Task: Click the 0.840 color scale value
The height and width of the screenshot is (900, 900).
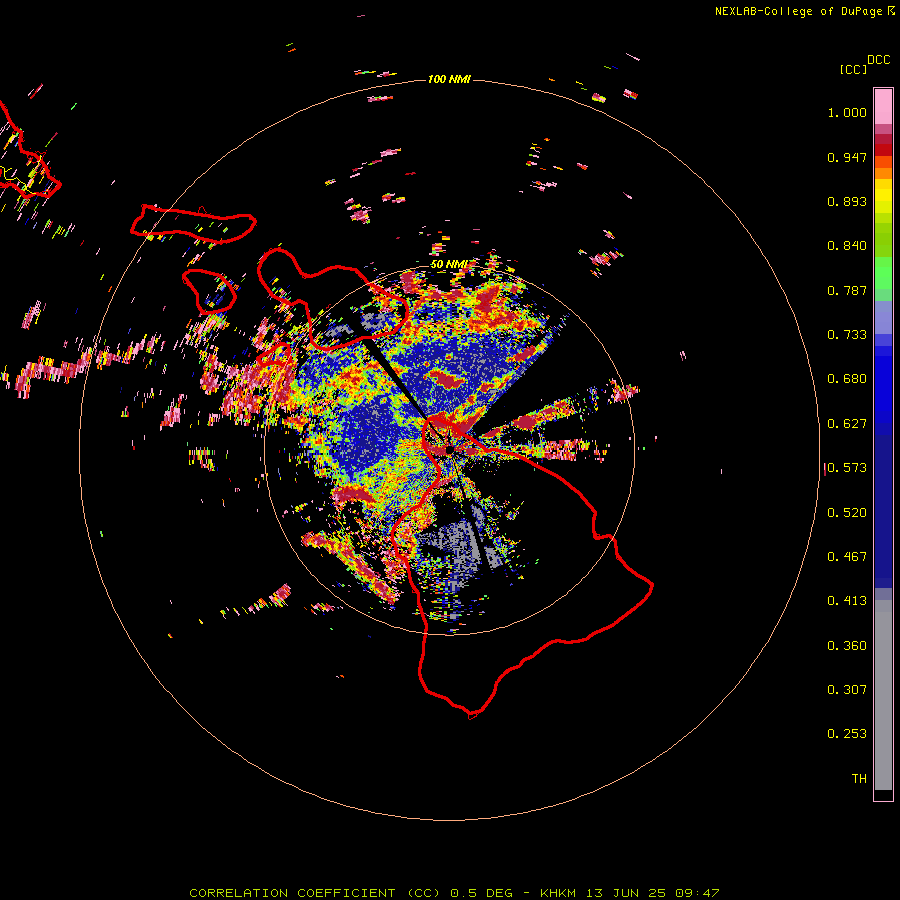Action: click(x=847, y=246)
